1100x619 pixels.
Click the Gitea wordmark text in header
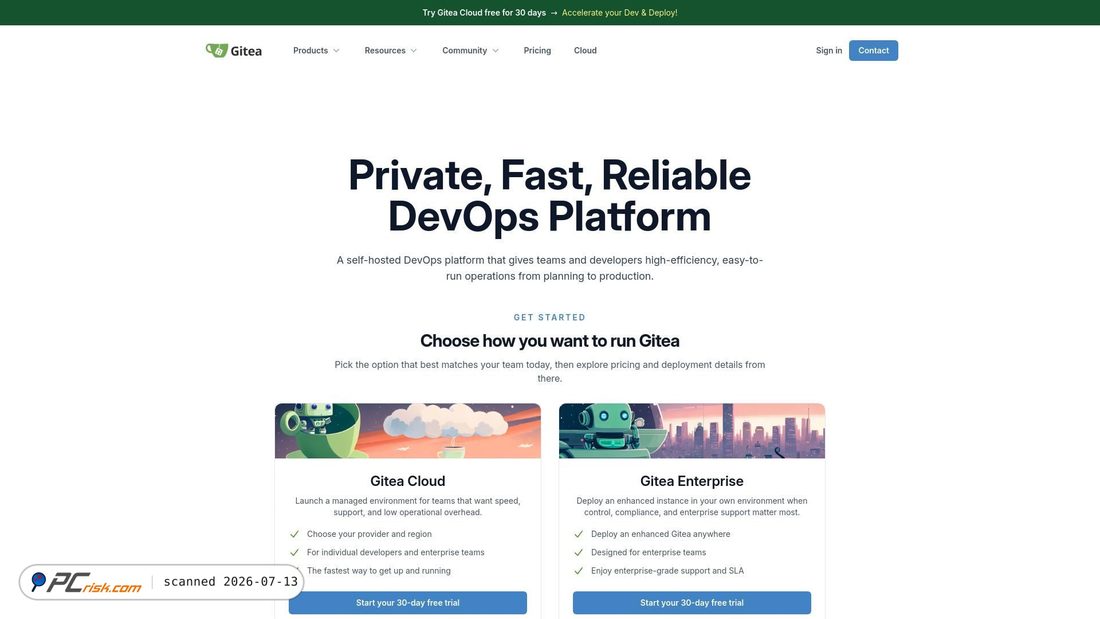click(246, 51)
